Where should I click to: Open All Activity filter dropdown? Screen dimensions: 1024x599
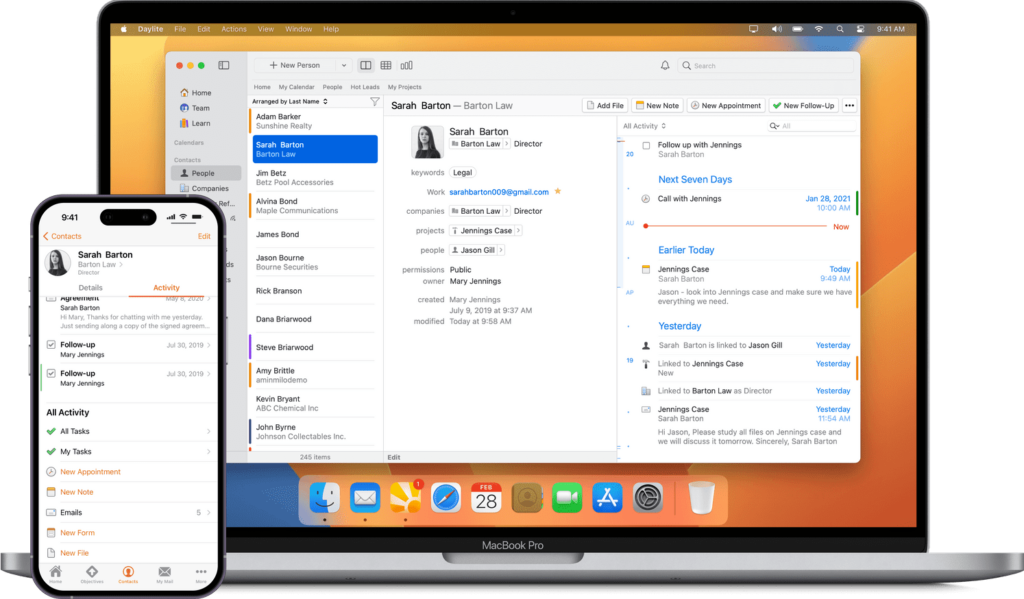coord(644,126)
